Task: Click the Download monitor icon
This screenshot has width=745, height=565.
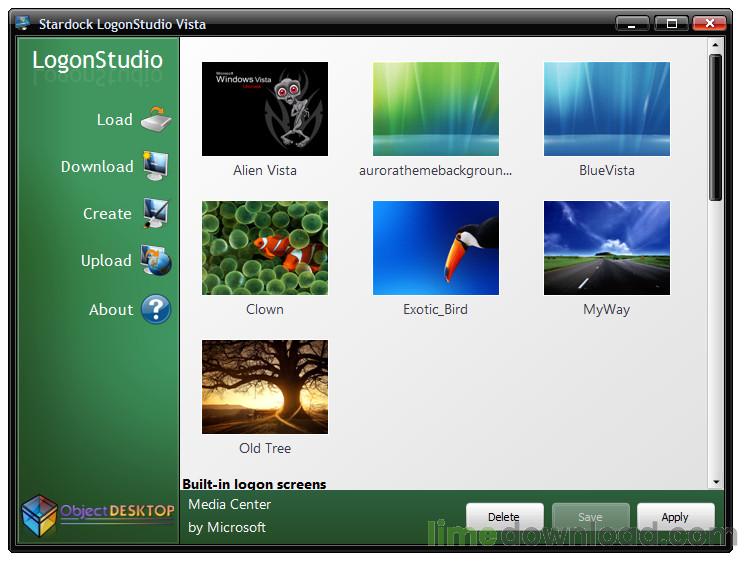Action: [156, 166]
